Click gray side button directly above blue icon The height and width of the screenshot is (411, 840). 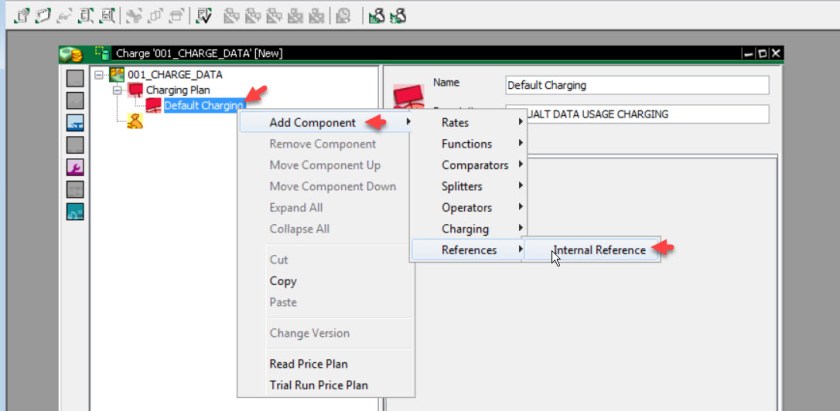point(75,101)
